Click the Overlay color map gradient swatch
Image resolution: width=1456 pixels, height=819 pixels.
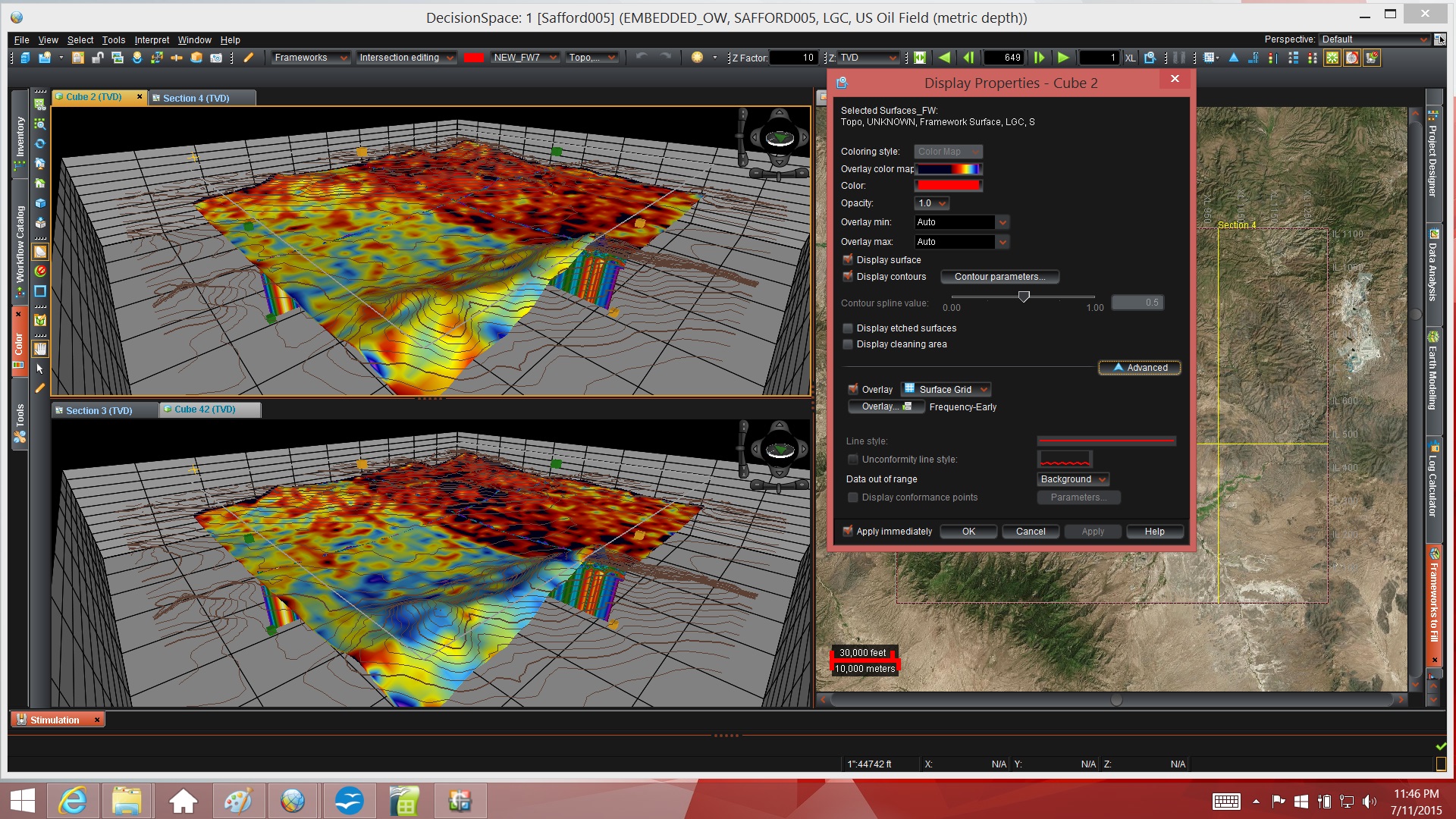949,169
